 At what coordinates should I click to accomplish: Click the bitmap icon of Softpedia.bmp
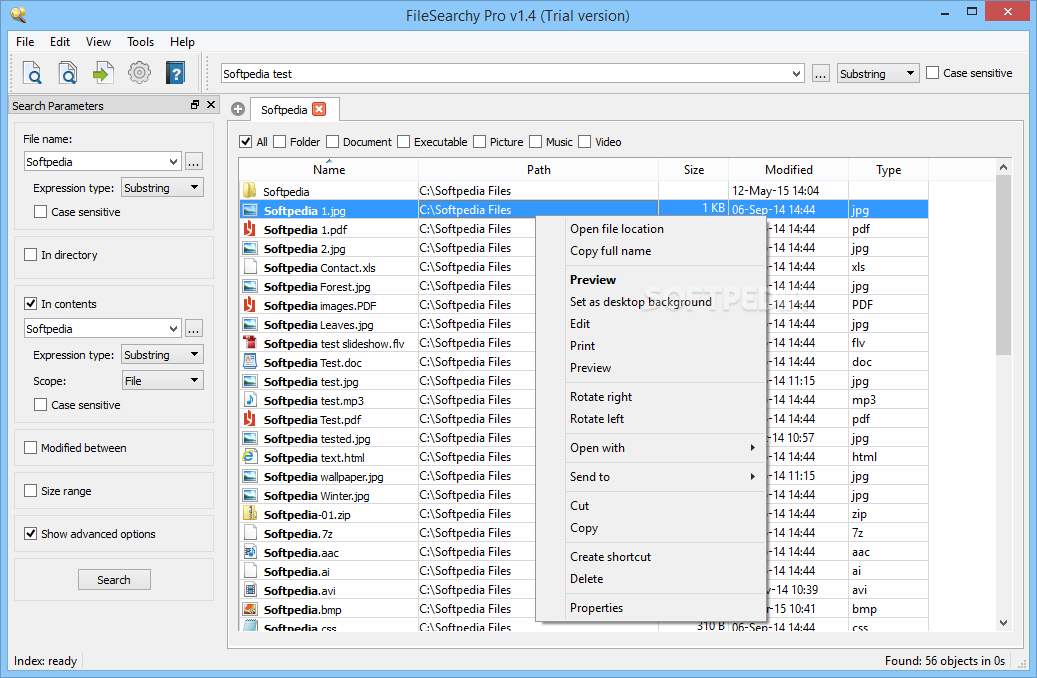click(250, 609)
